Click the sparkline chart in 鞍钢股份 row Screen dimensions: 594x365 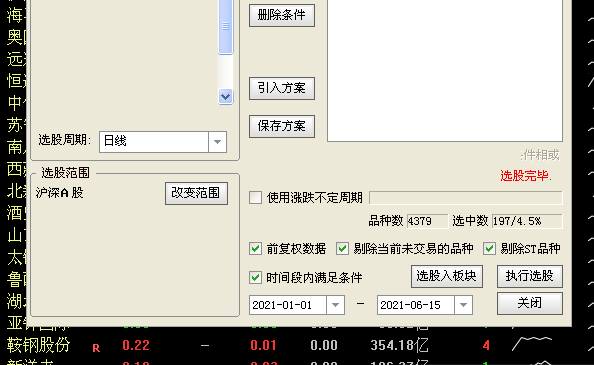[532, 344]
